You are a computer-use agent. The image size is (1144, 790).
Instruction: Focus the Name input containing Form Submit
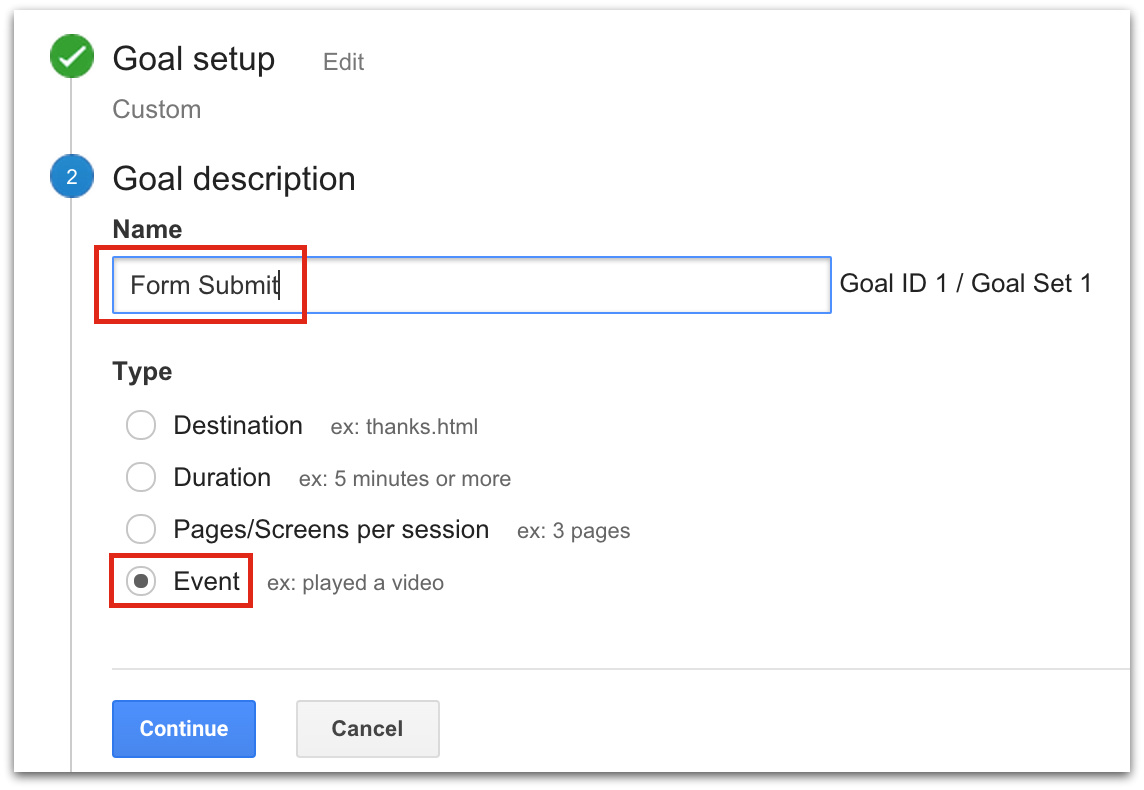pos(470,285)
